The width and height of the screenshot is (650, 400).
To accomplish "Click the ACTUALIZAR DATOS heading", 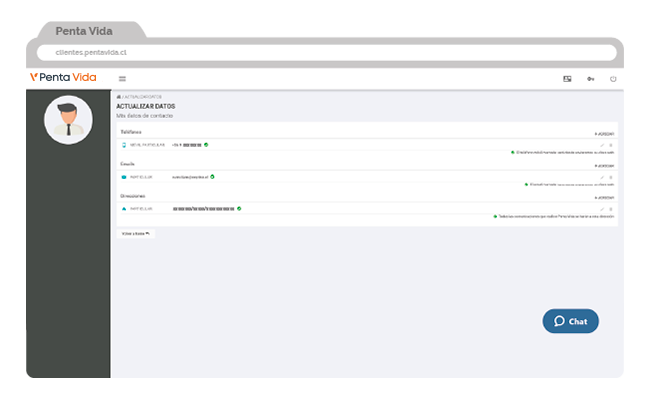I will coord(146,107).
